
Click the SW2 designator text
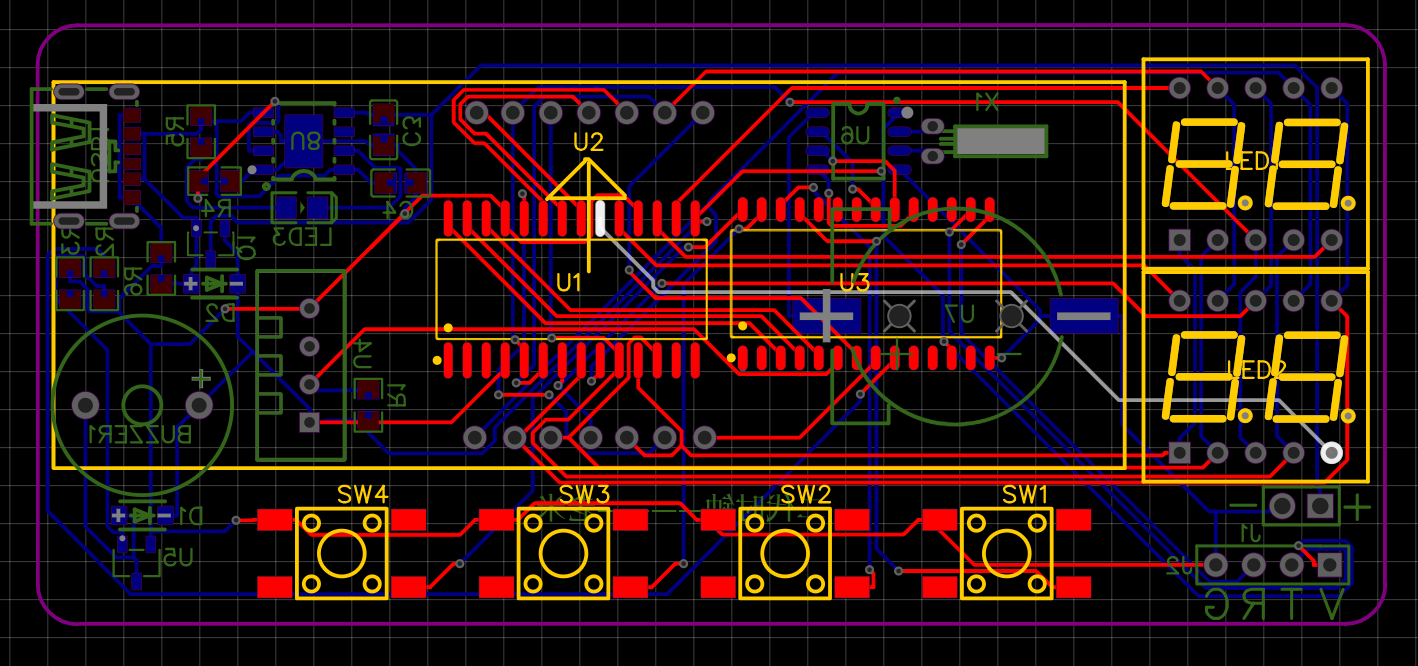806,494
